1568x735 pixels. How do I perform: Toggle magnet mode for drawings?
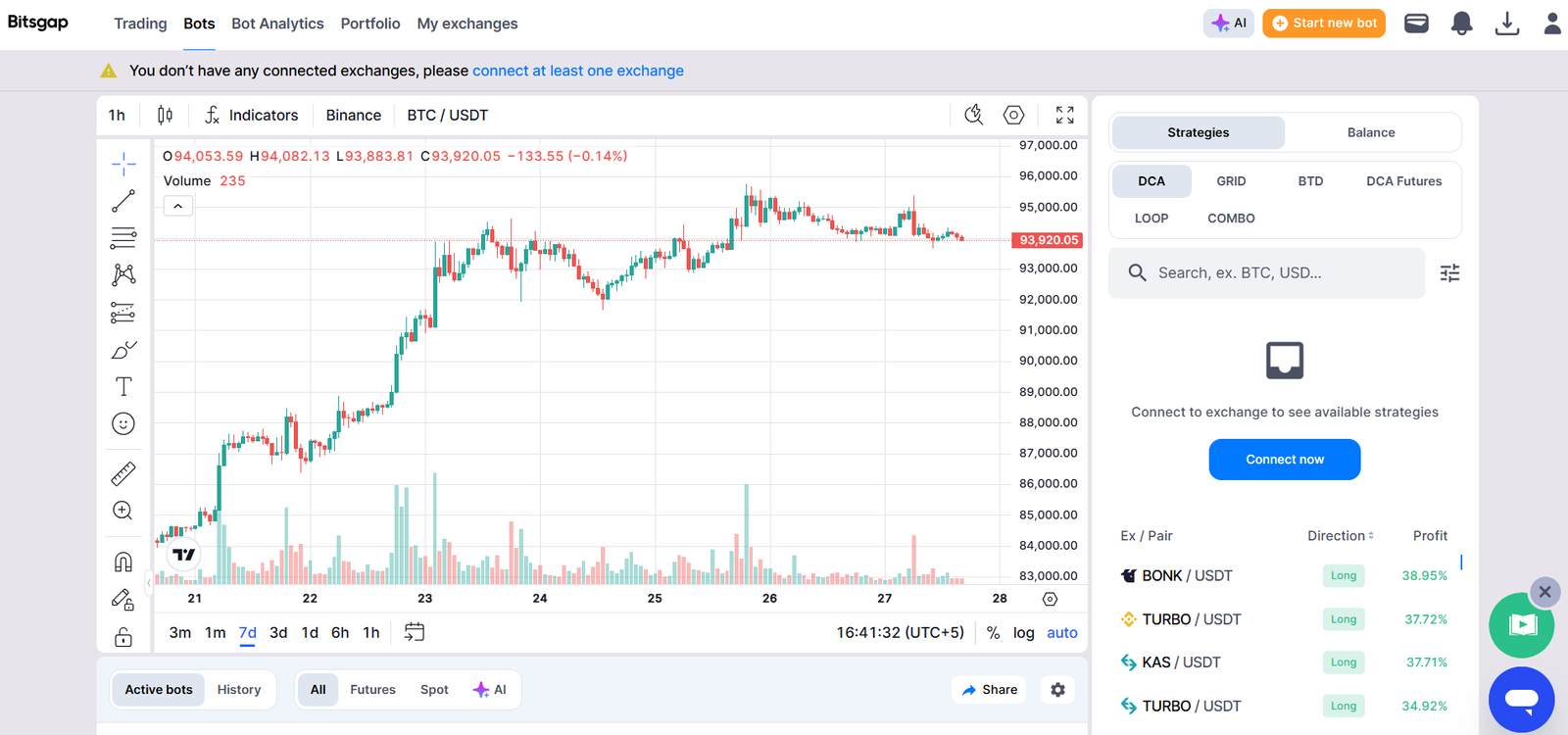click(x=122, y=560)
